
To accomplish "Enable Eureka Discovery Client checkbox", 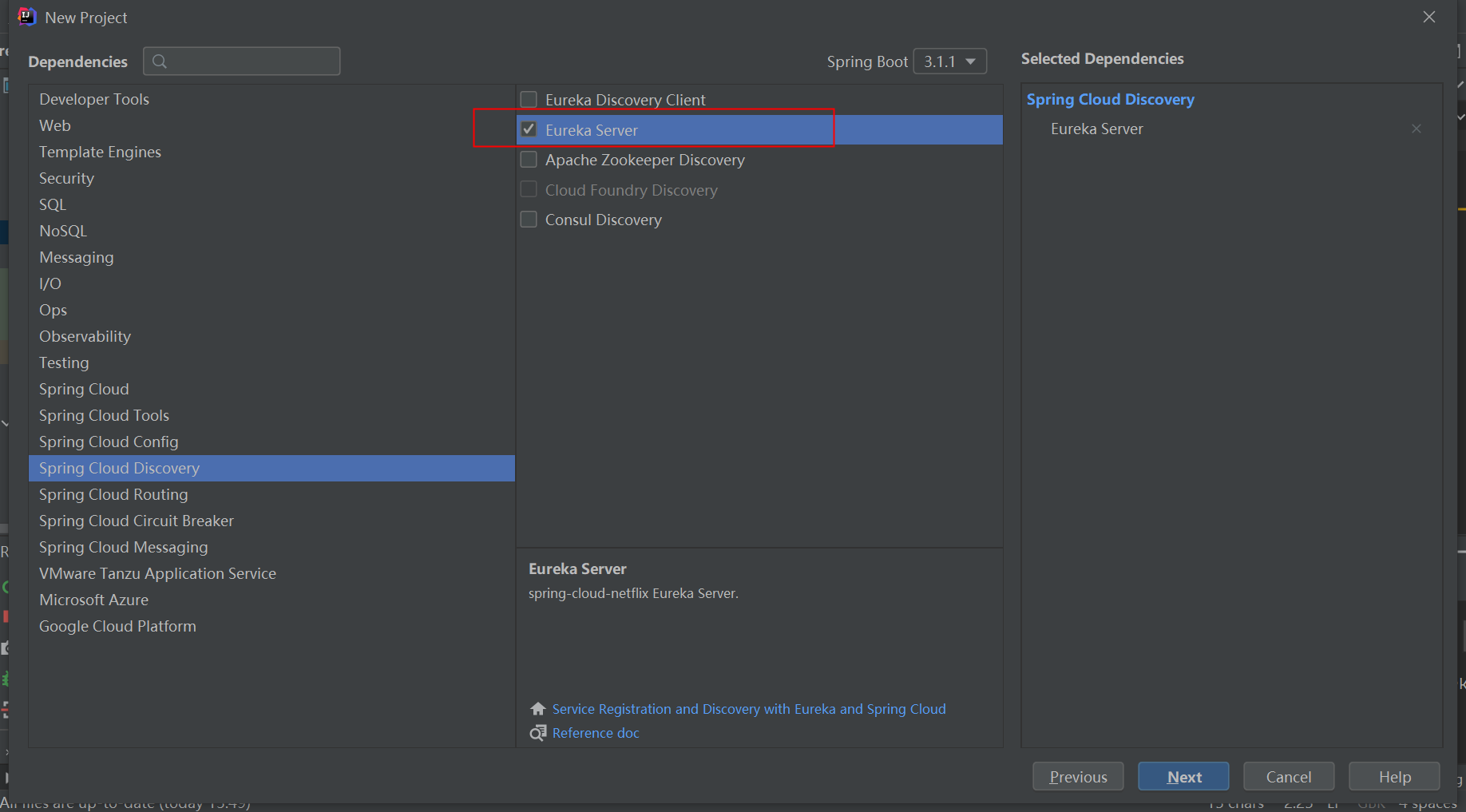I will (x=529, y=100).
